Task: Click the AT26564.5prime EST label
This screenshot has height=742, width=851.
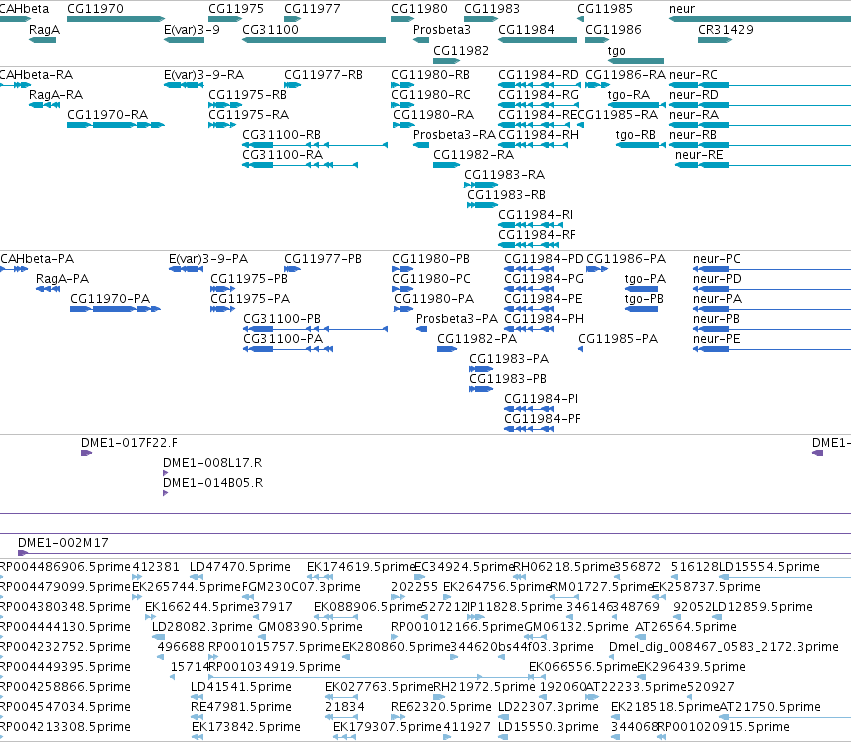Action: point(686,627)
